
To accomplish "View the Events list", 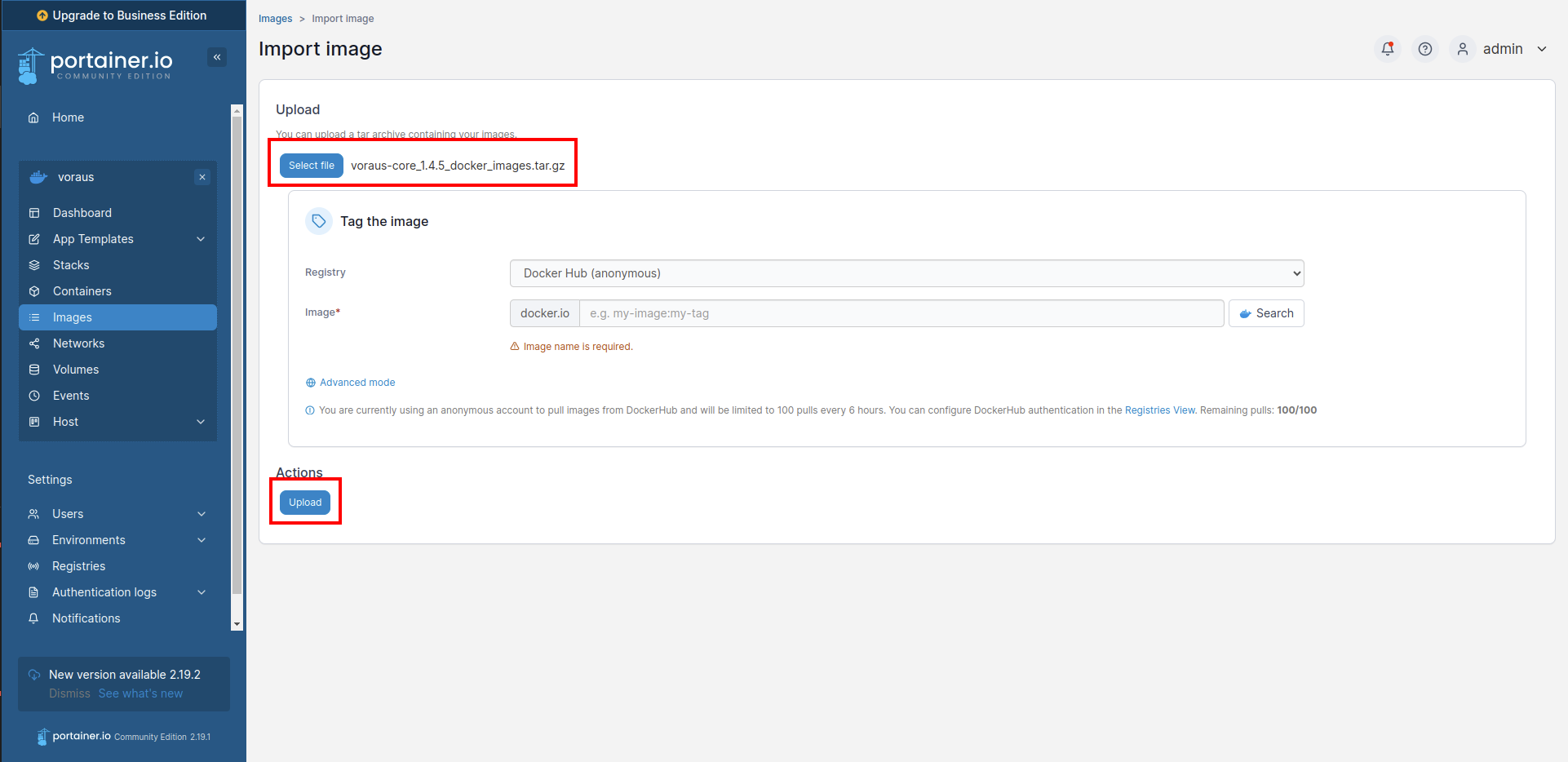I will [x=71, y=395].
